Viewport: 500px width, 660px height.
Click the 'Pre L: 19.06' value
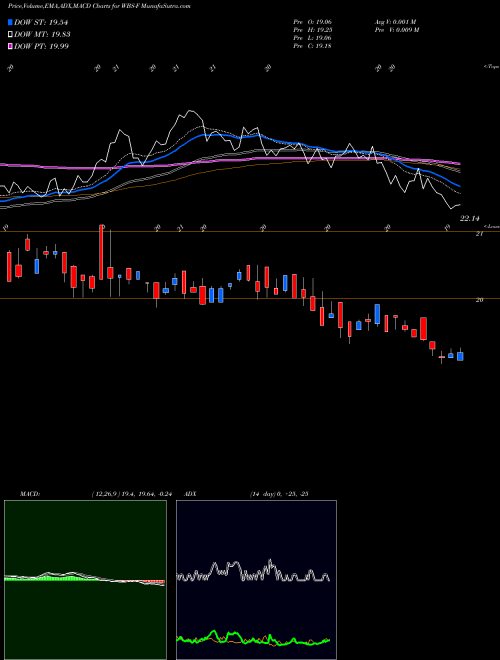pos(313,38)
